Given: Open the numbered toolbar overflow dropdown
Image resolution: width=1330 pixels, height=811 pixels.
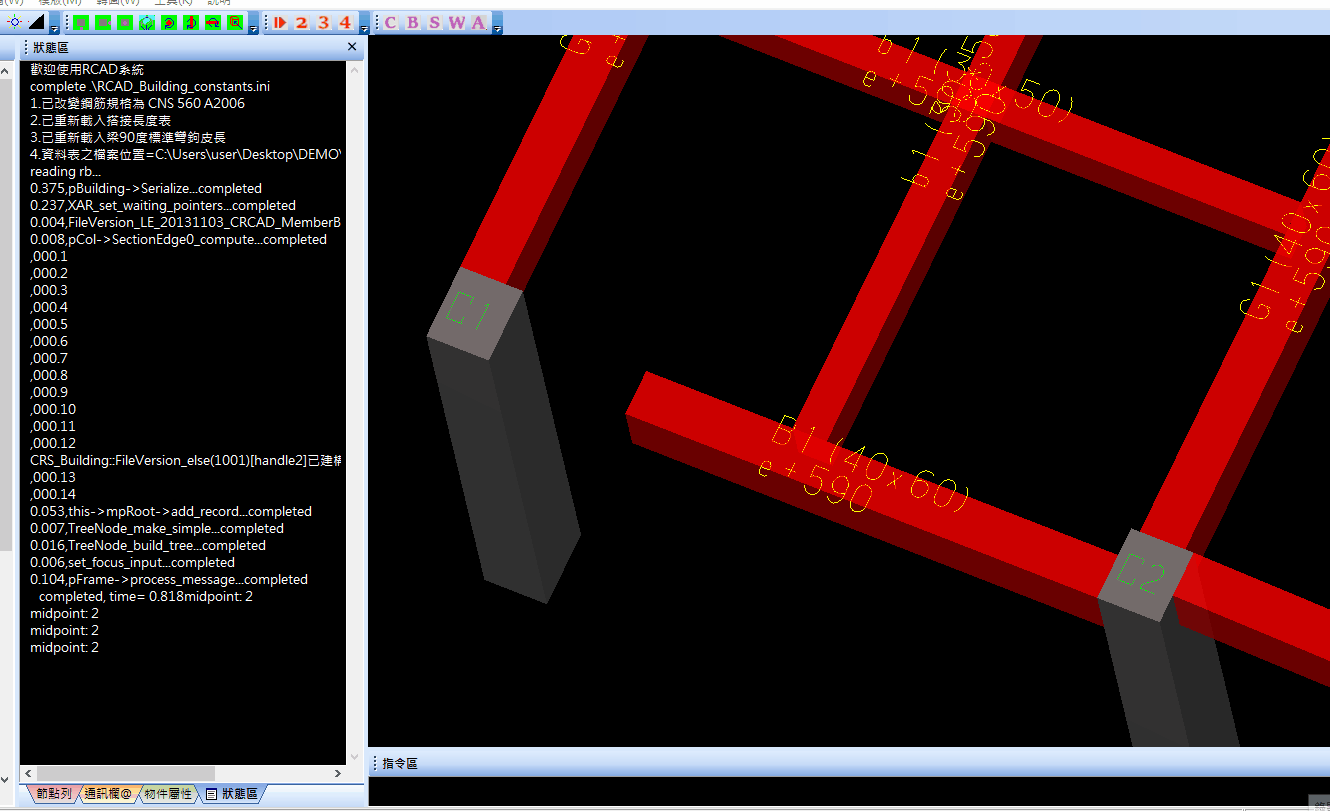Looking at the screenshot, I should [x=363, y=28].
